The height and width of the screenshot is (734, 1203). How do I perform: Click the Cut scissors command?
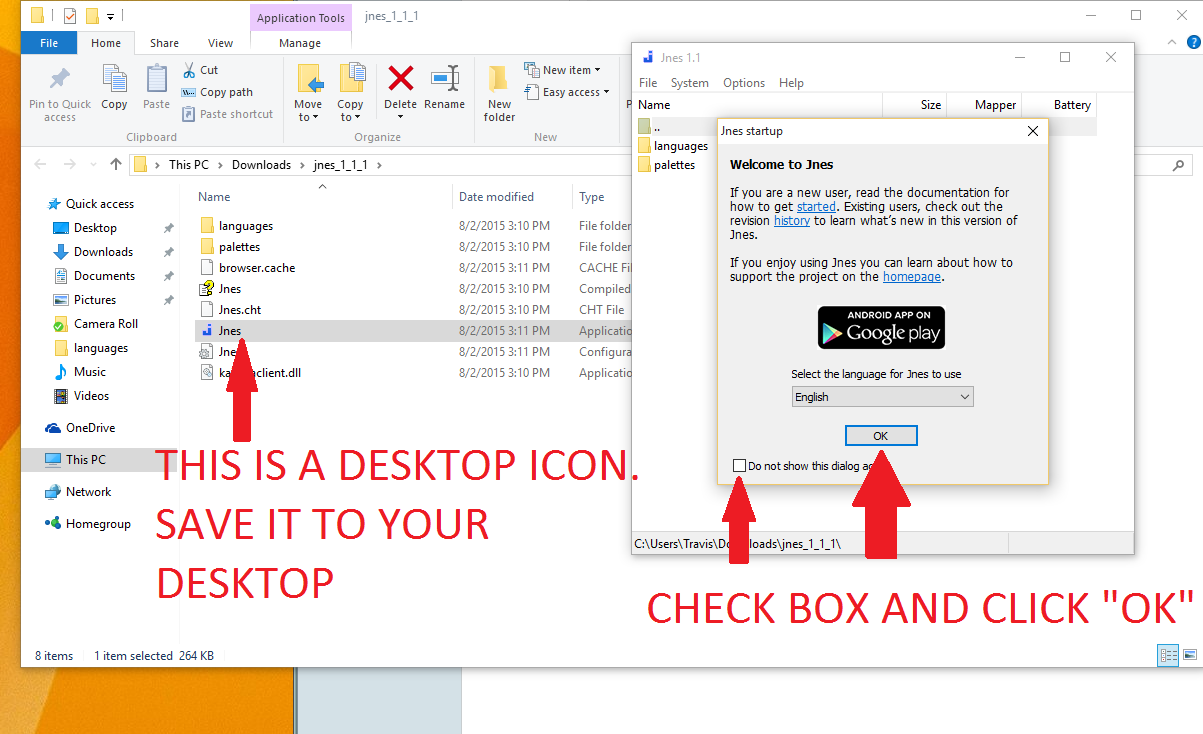[201, 70]
